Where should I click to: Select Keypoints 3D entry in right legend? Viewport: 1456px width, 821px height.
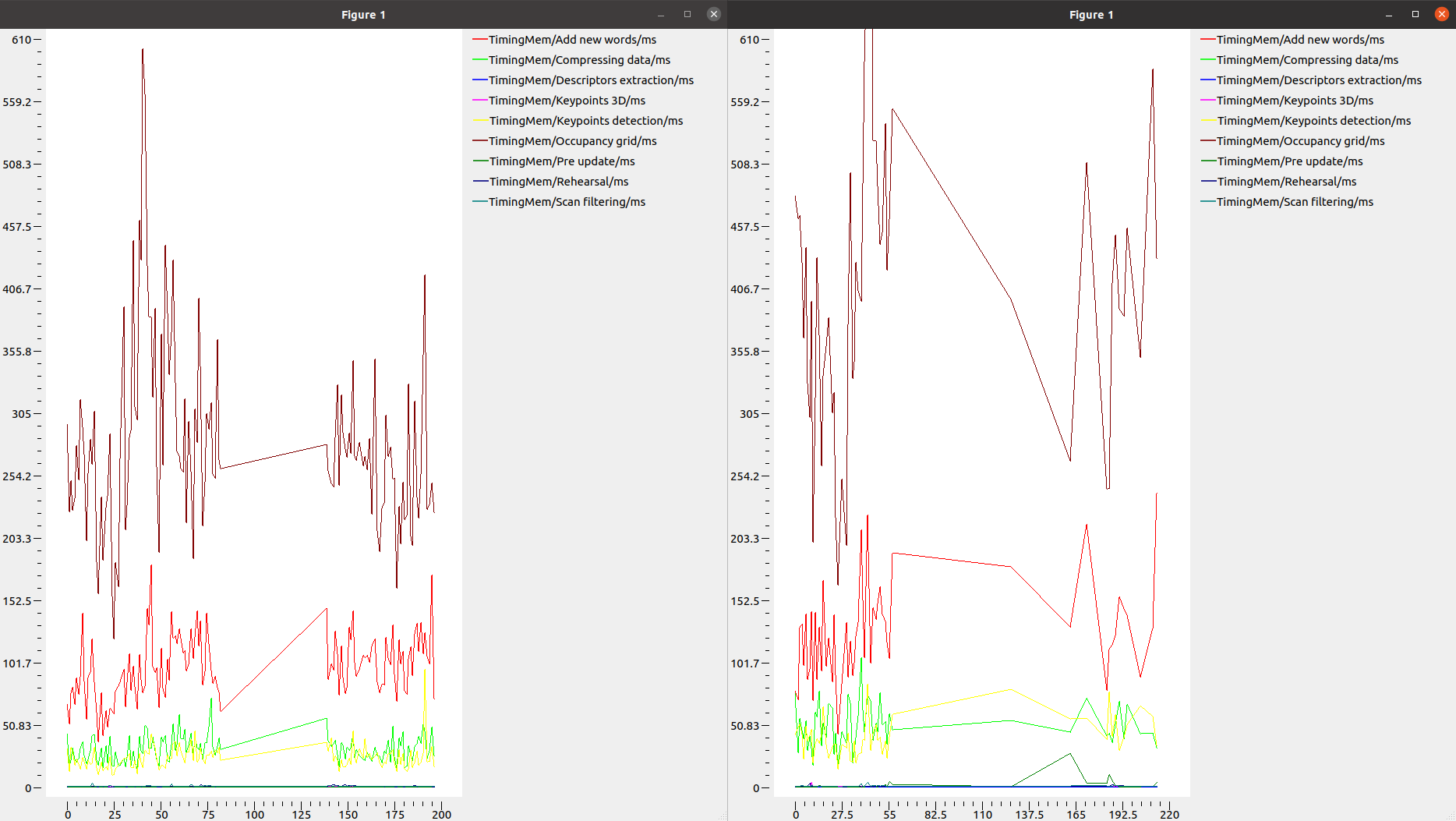[1295, 101]
